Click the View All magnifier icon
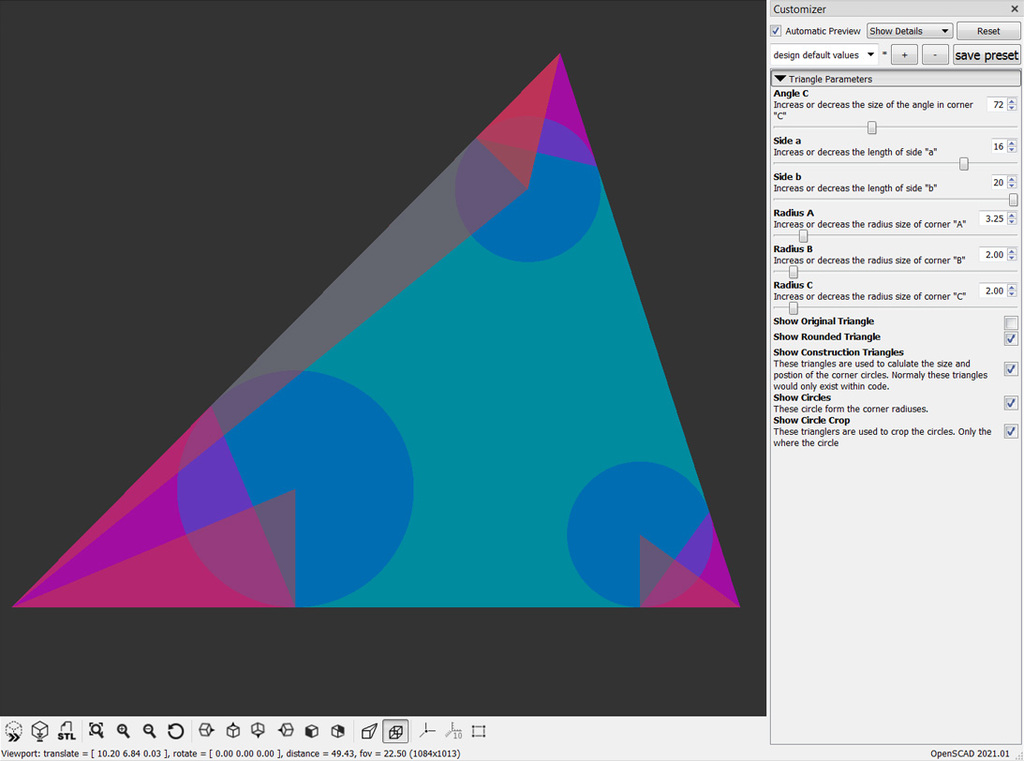Screen dimensions: 1024x761 pos(96,731)
